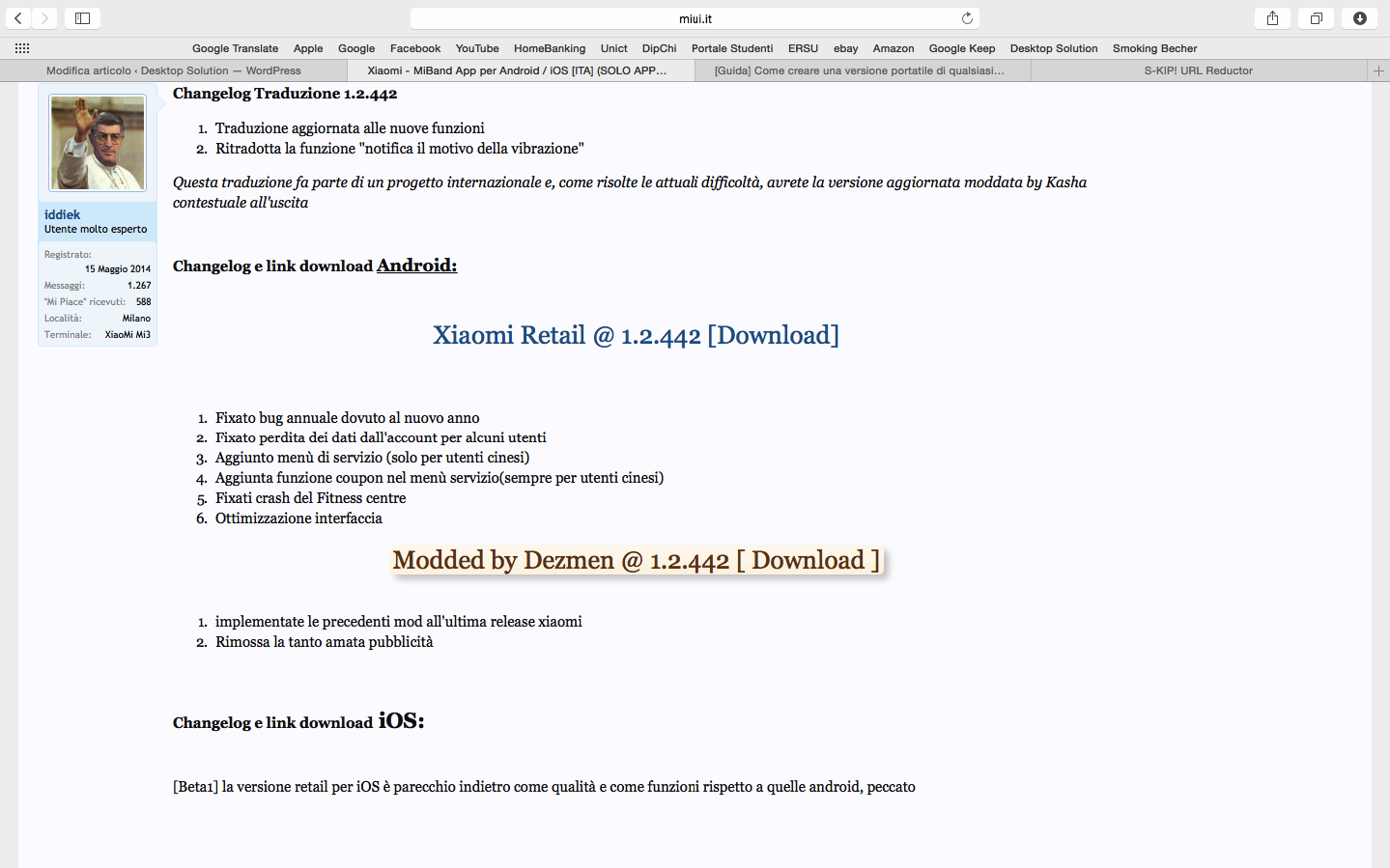Image resolution: width=1390 pixels, height=868 pixels.
Task: Open the ebay bookmark
Action: click(846, 48)
